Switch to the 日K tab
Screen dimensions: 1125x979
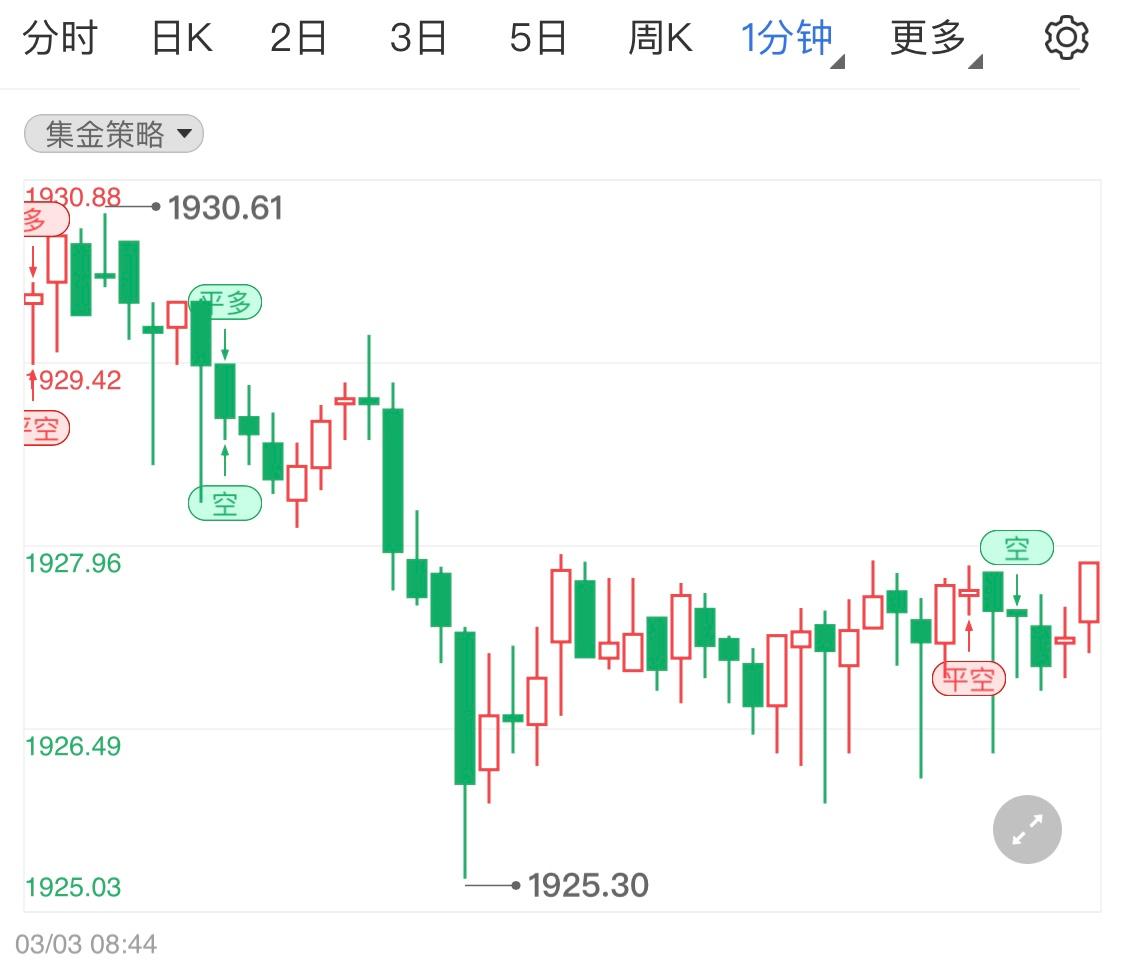click(x=182, y=38)
